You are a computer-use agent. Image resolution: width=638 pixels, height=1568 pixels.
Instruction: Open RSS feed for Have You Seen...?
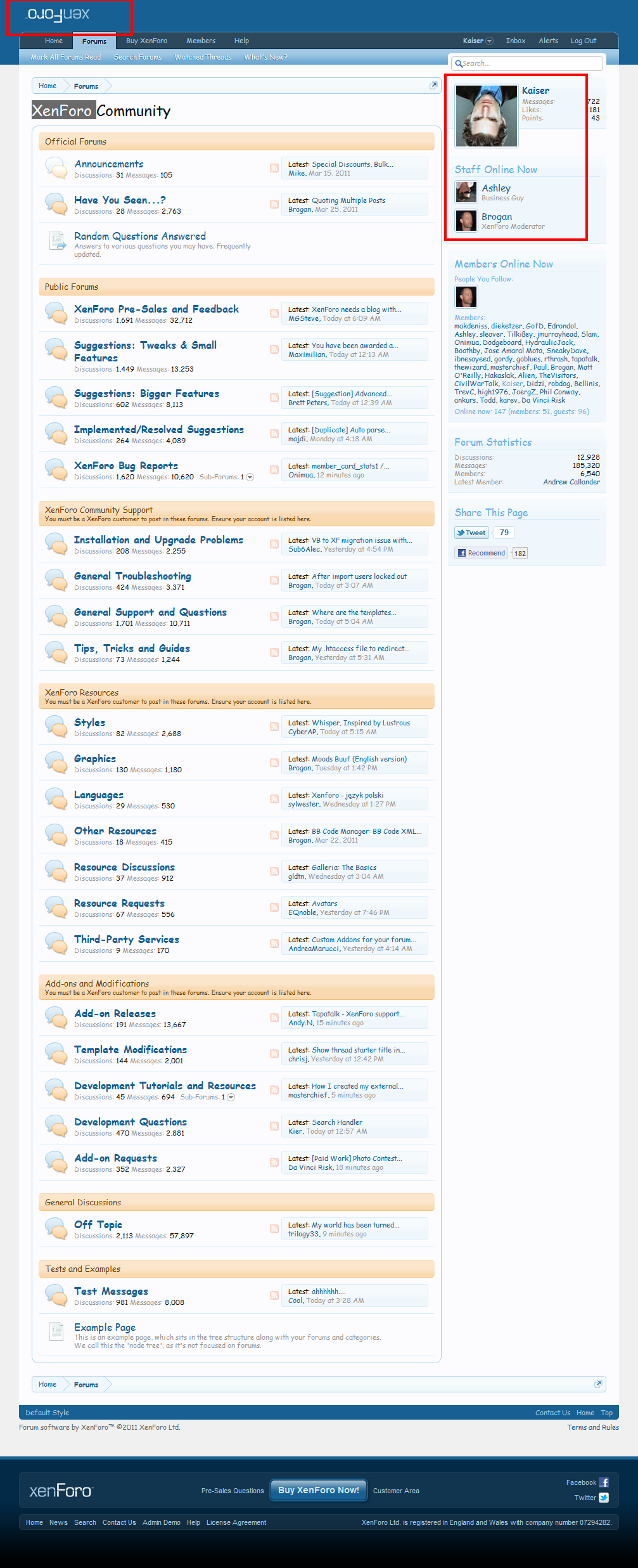click(x=274, y=204)
